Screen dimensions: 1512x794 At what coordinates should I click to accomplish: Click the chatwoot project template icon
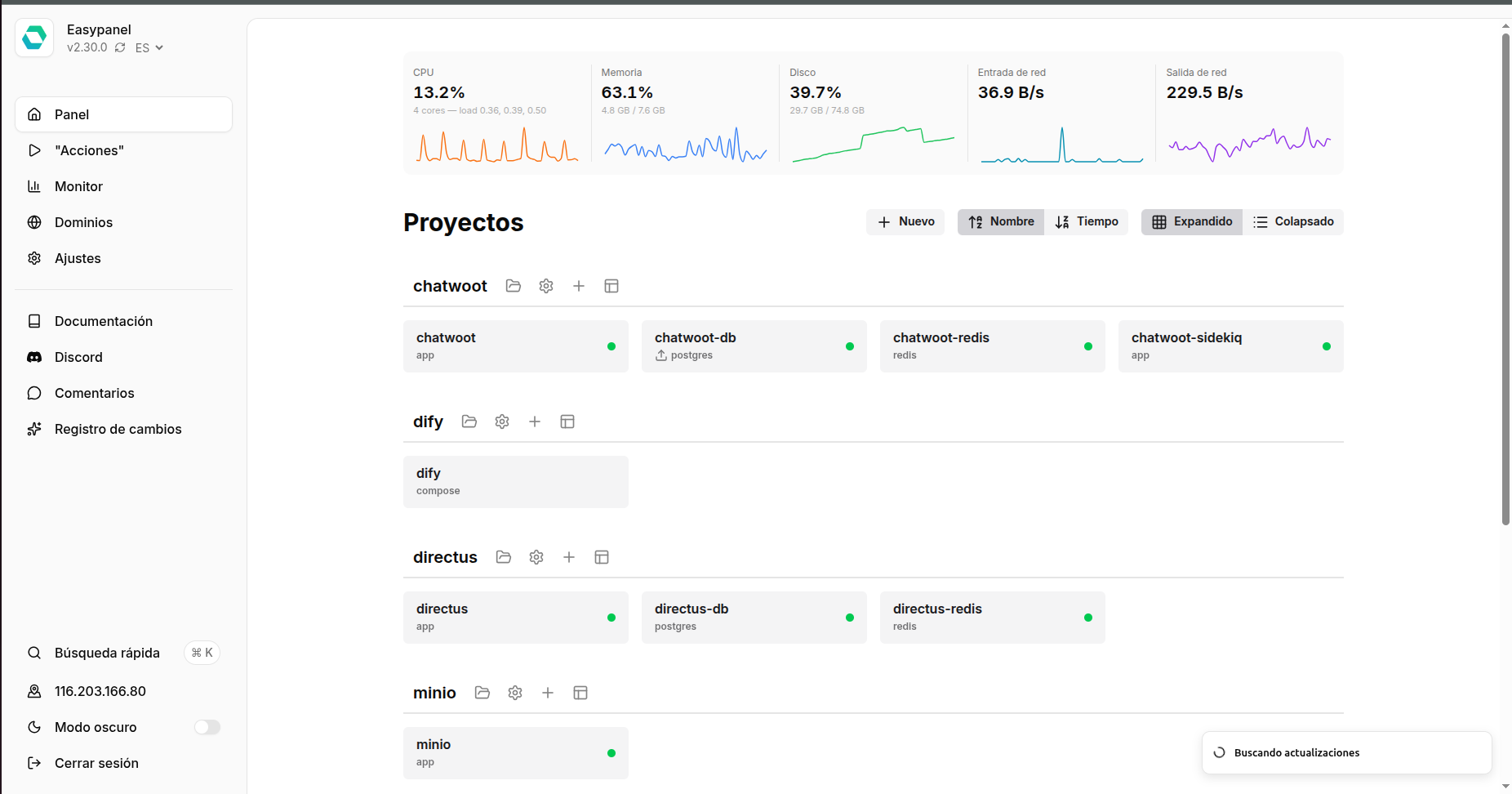click(611, 286)
